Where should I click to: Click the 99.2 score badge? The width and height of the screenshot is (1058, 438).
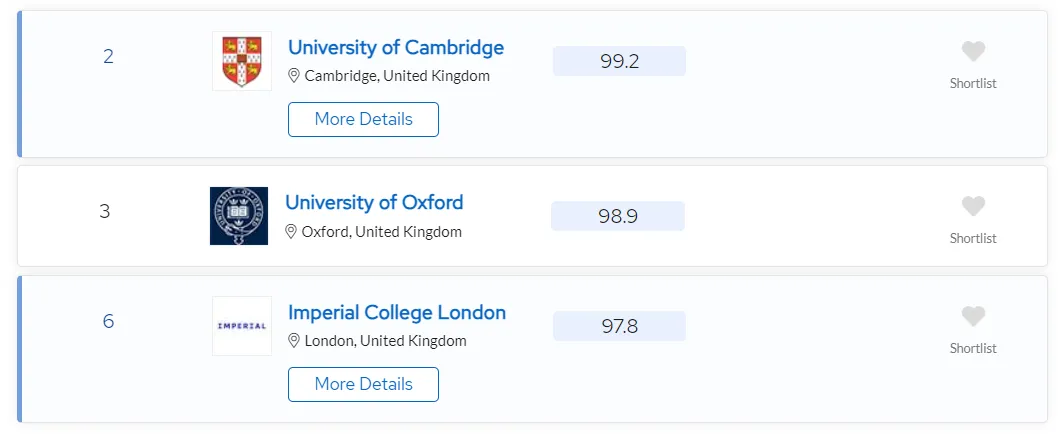click(619, 61)
